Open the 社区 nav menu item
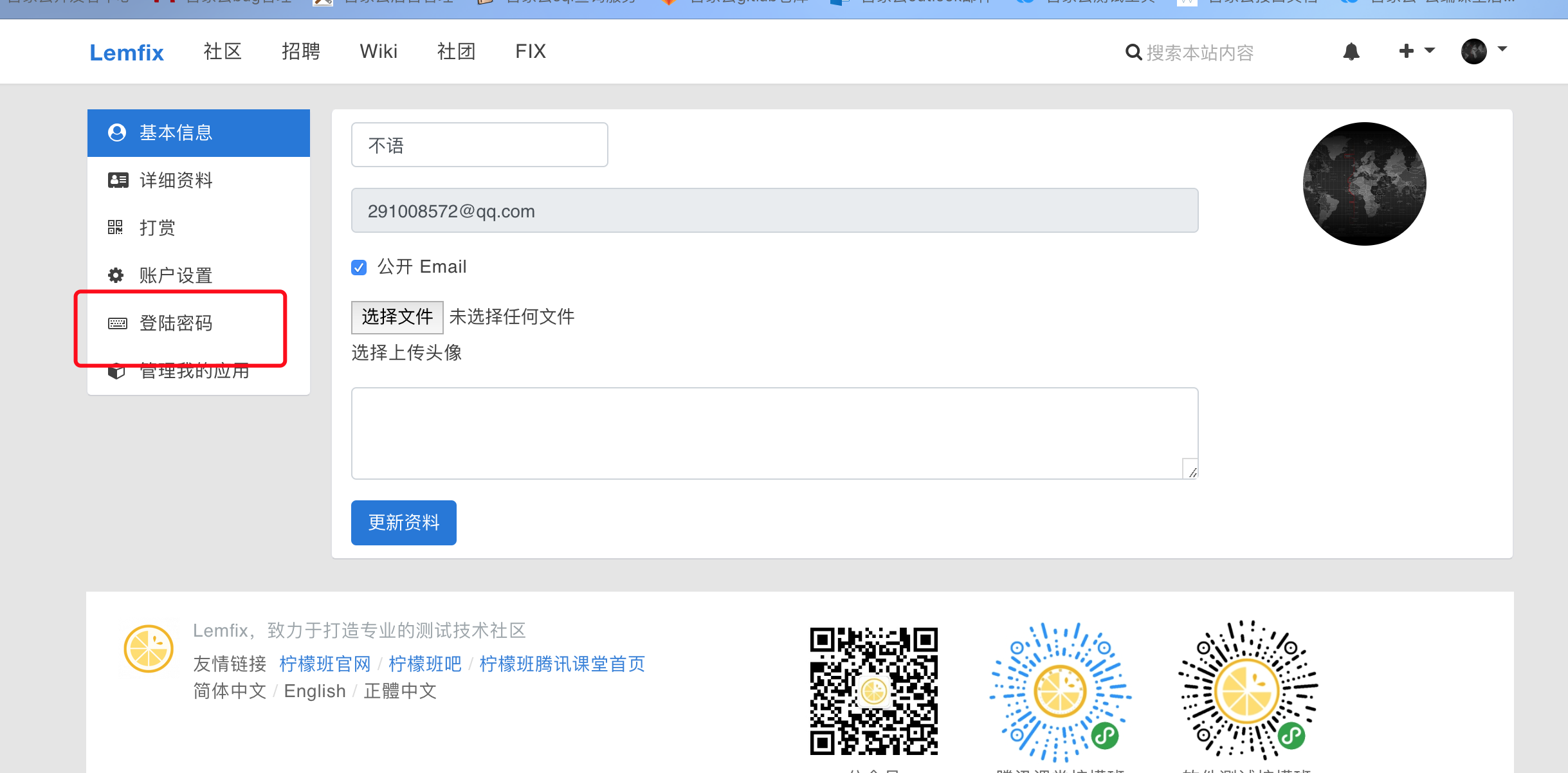Screen dimensions: 1568x773 223,51
